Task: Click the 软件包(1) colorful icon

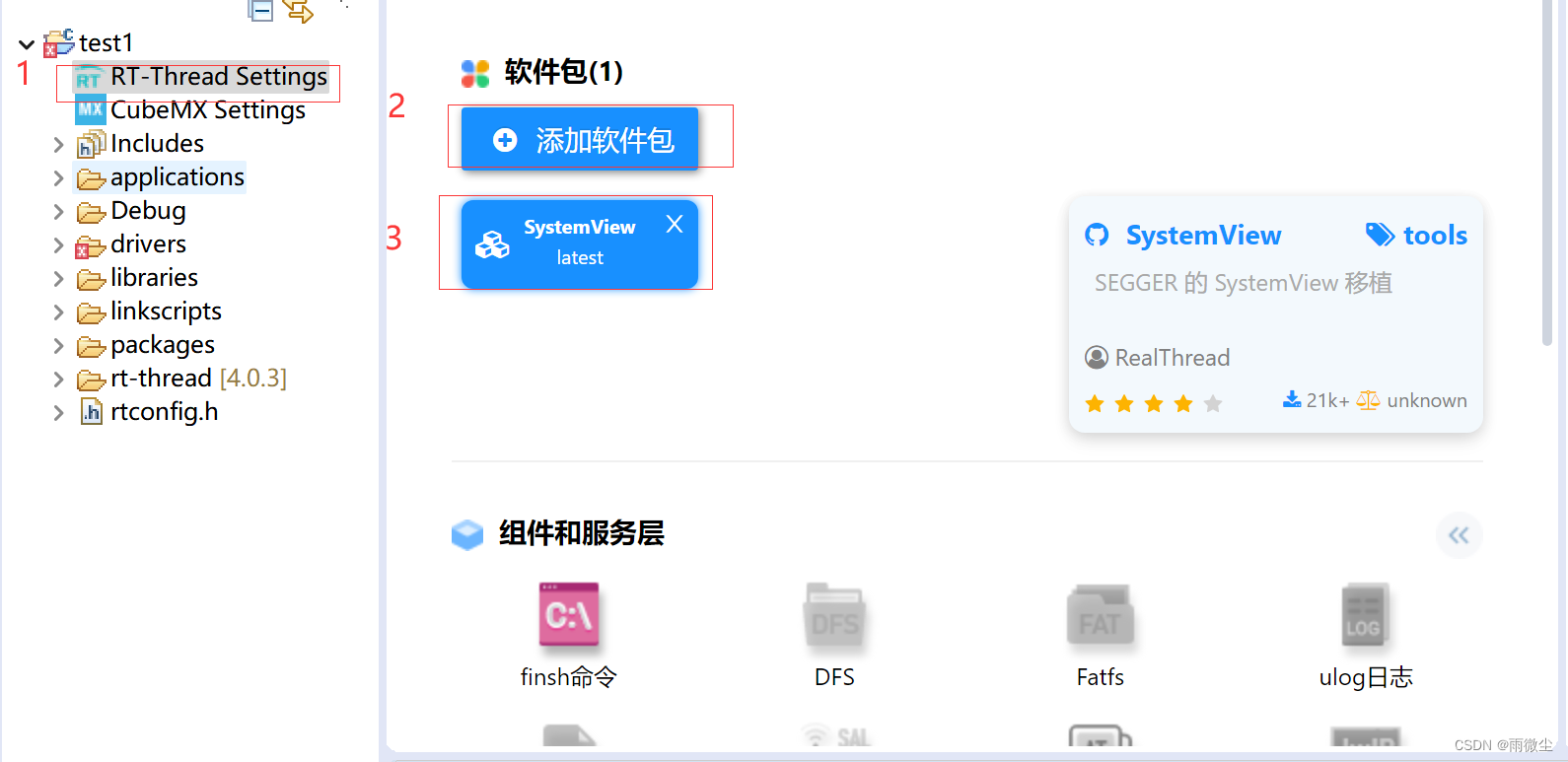Action: [475, 73]
